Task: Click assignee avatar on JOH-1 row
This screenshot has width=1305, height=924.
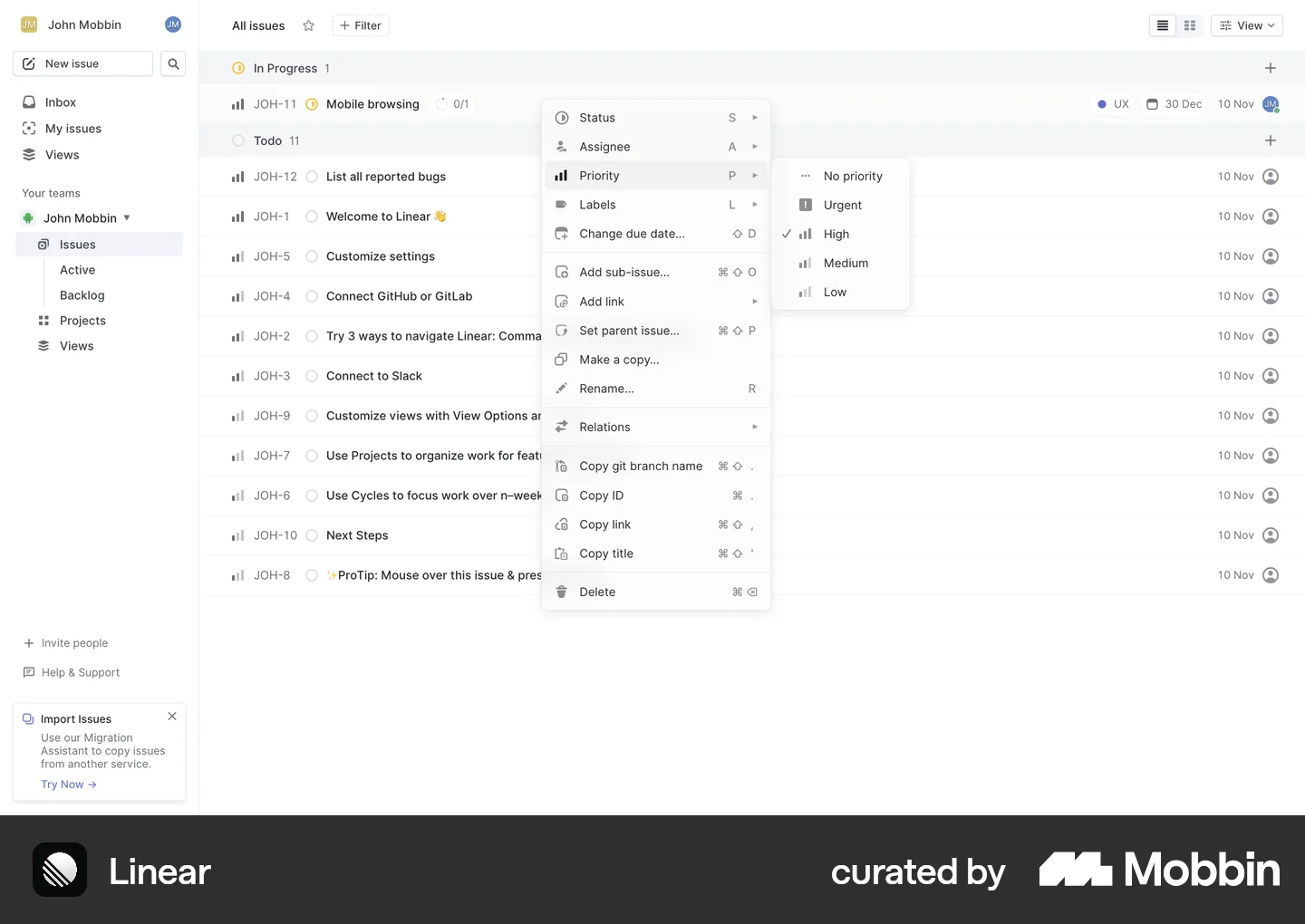Action: pos(1271,217)
